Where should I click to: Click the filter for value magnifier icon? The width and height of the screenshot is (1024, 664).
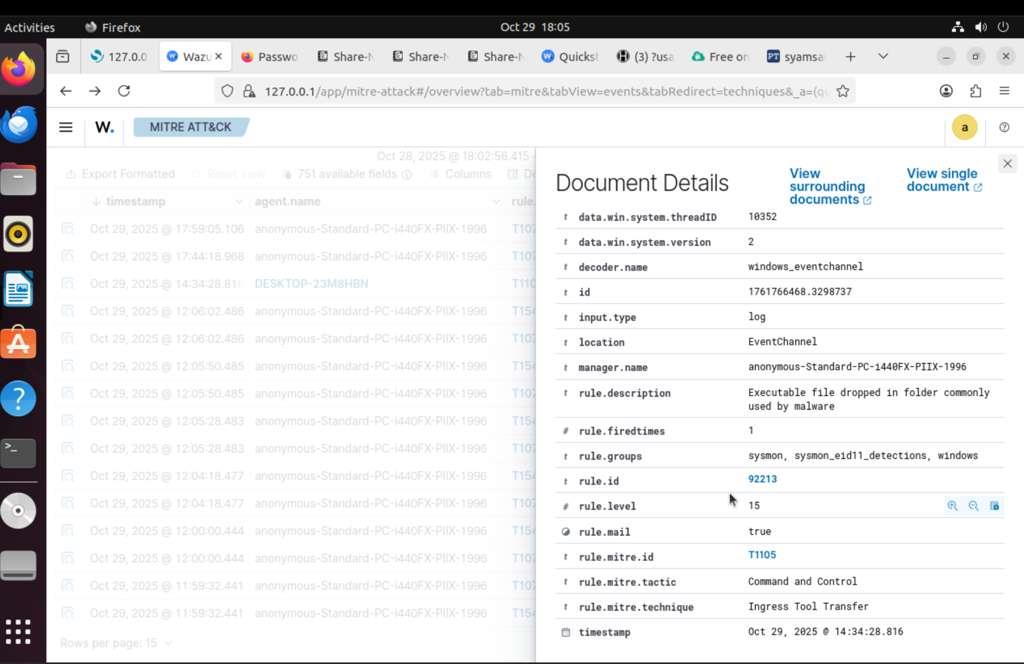coord(952,506)
